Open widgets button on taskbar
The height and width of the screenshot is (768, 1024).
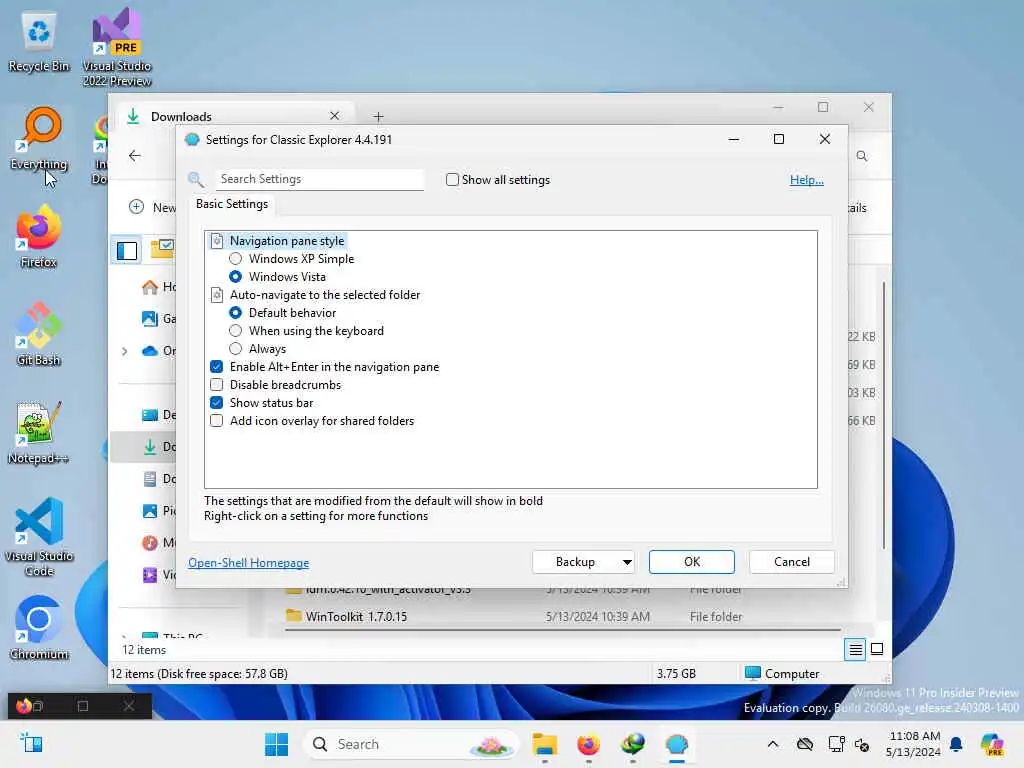click(31, 743)
